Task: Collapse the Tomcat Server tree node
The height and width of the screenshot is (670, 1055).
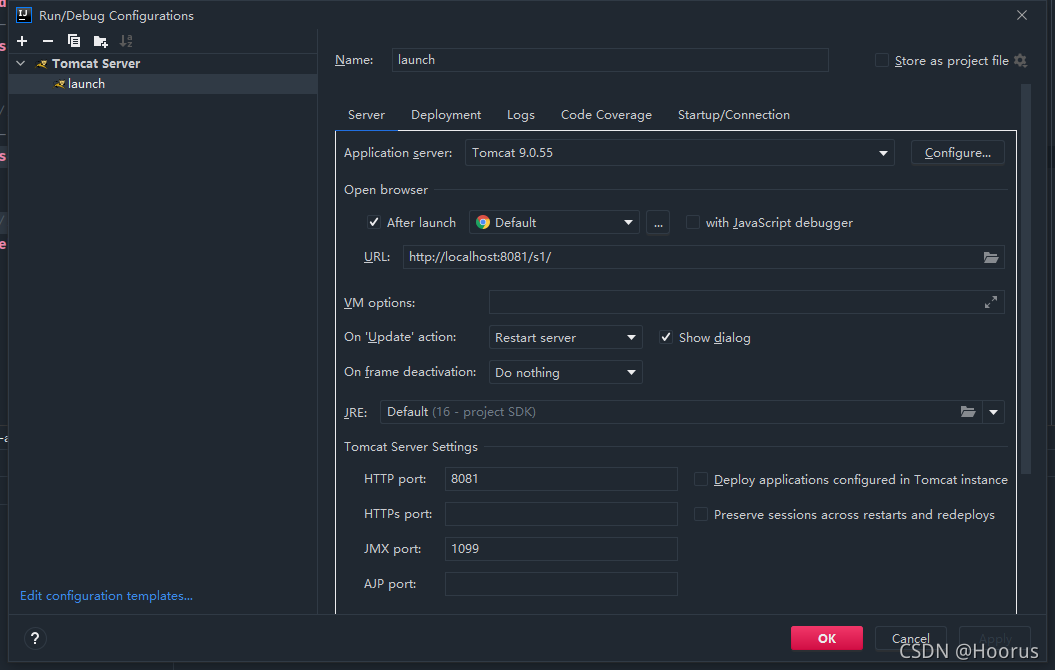Action: [x=21, y=63]
